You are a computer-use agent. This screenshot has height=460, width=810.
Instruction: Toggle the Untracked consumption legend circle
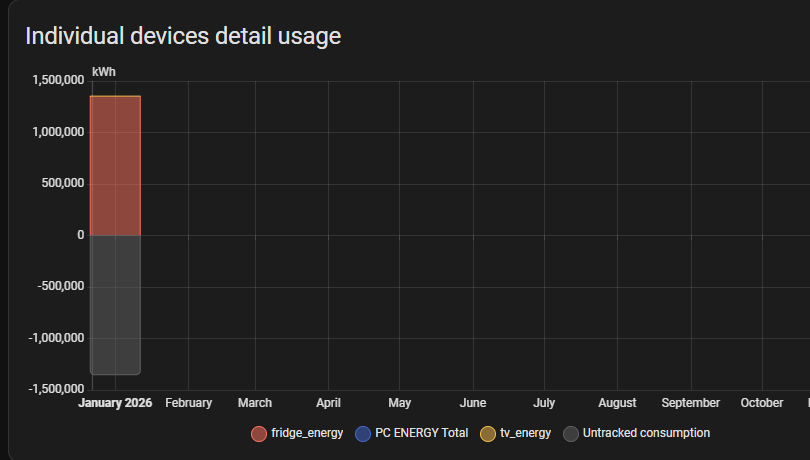571,434
